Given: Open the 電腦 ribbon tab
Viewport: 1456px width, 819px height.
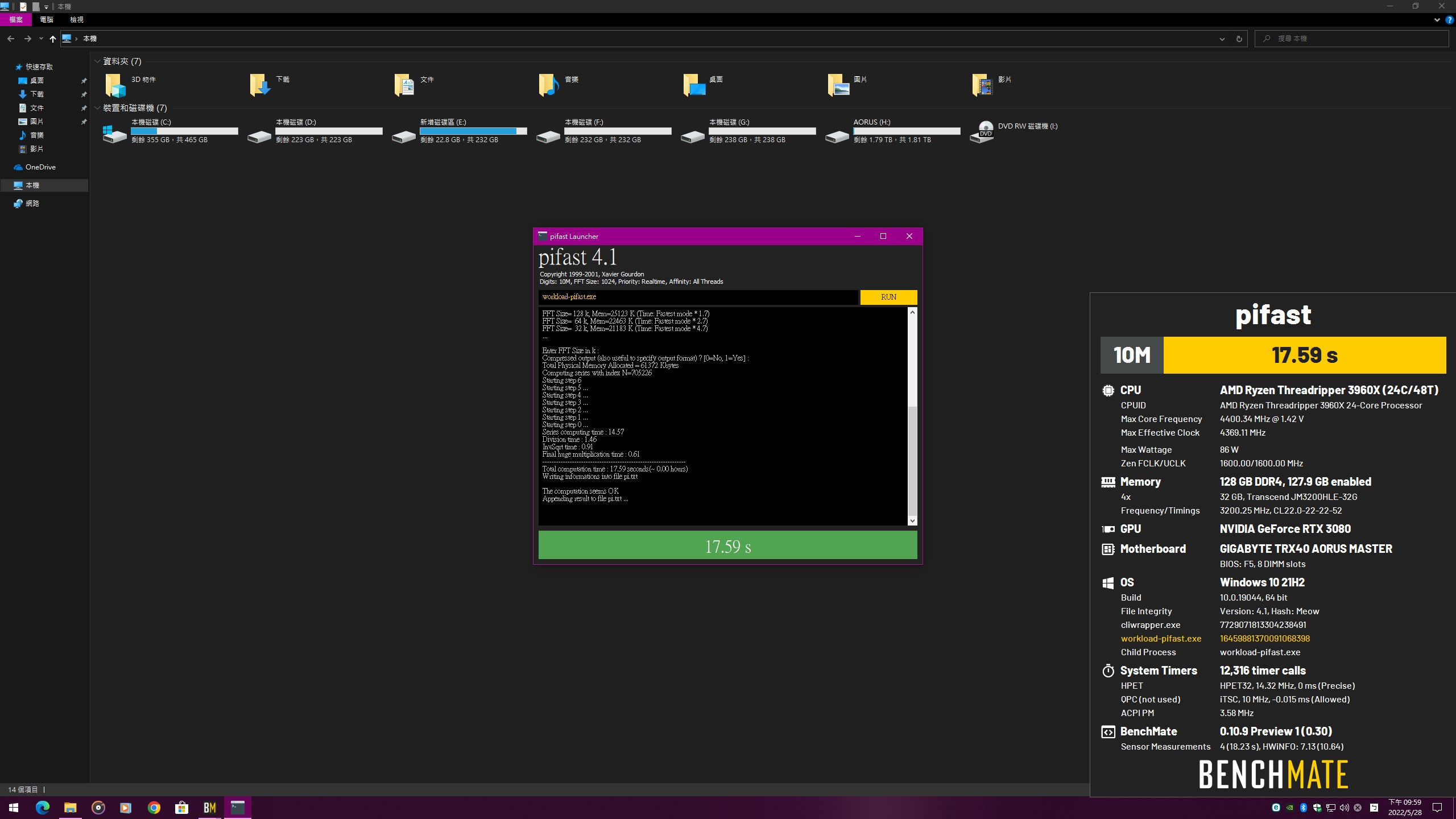Looking at the screenshot, I should click(x=47, y=20).
